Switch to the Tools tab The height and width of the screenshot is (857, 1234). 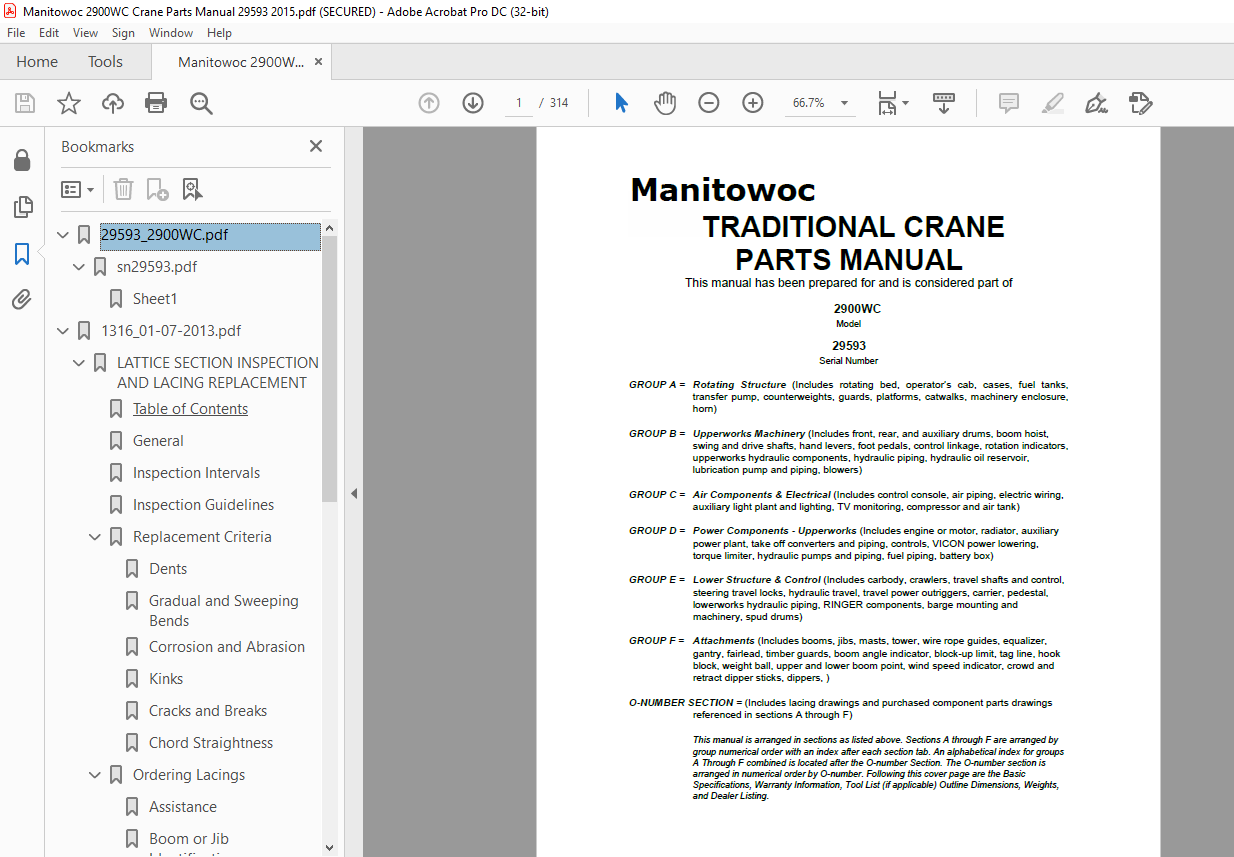click(x=105, y=62)
